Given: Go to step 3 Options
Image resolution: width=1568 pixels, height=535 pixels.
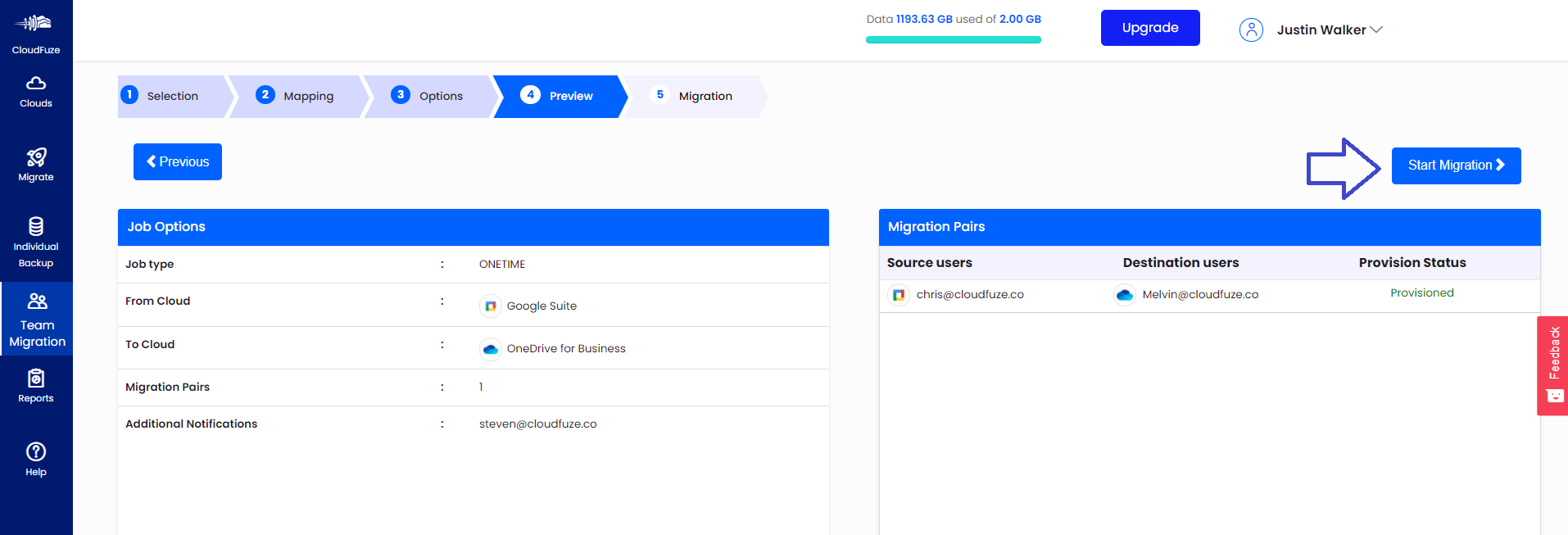Looking at the screenshot, I should [x=428, y=96].
